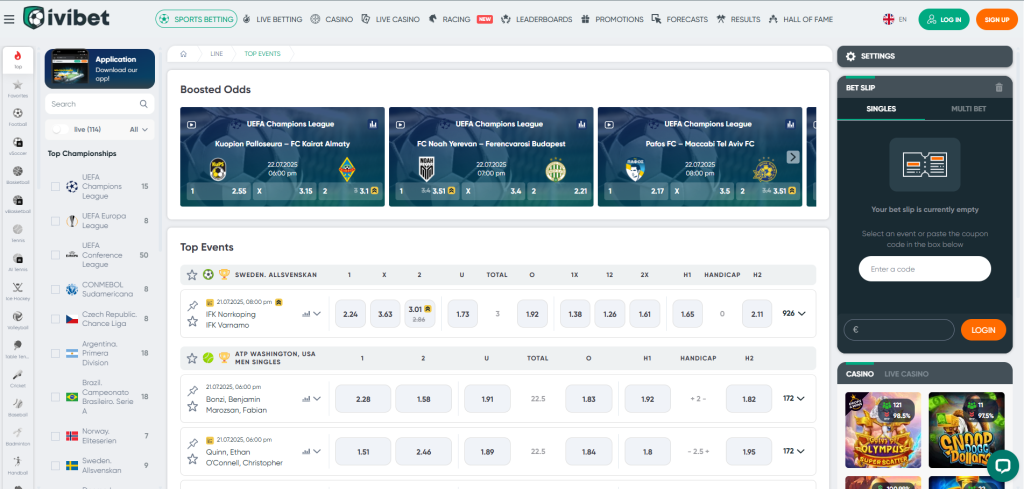The image size is (1024, 489).
Task: Expand 172 markets for Bonzi vs Marozsan
Action: (x=794, y=398)
